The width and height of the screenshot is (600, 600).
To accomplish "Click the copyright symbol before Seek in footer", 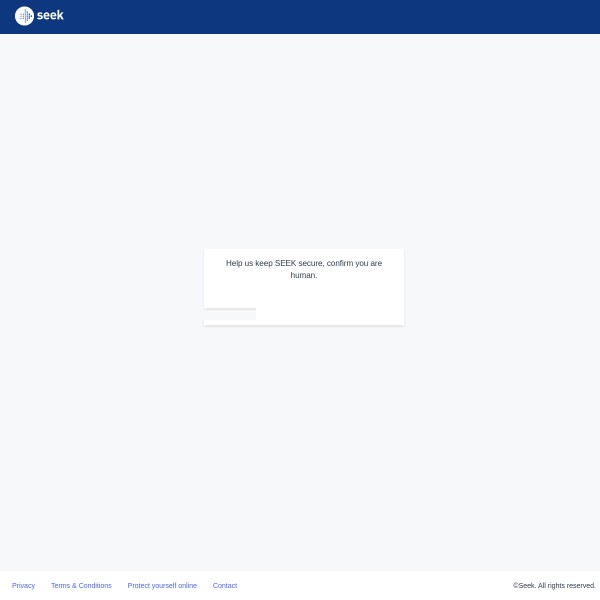I will point(516,585).
